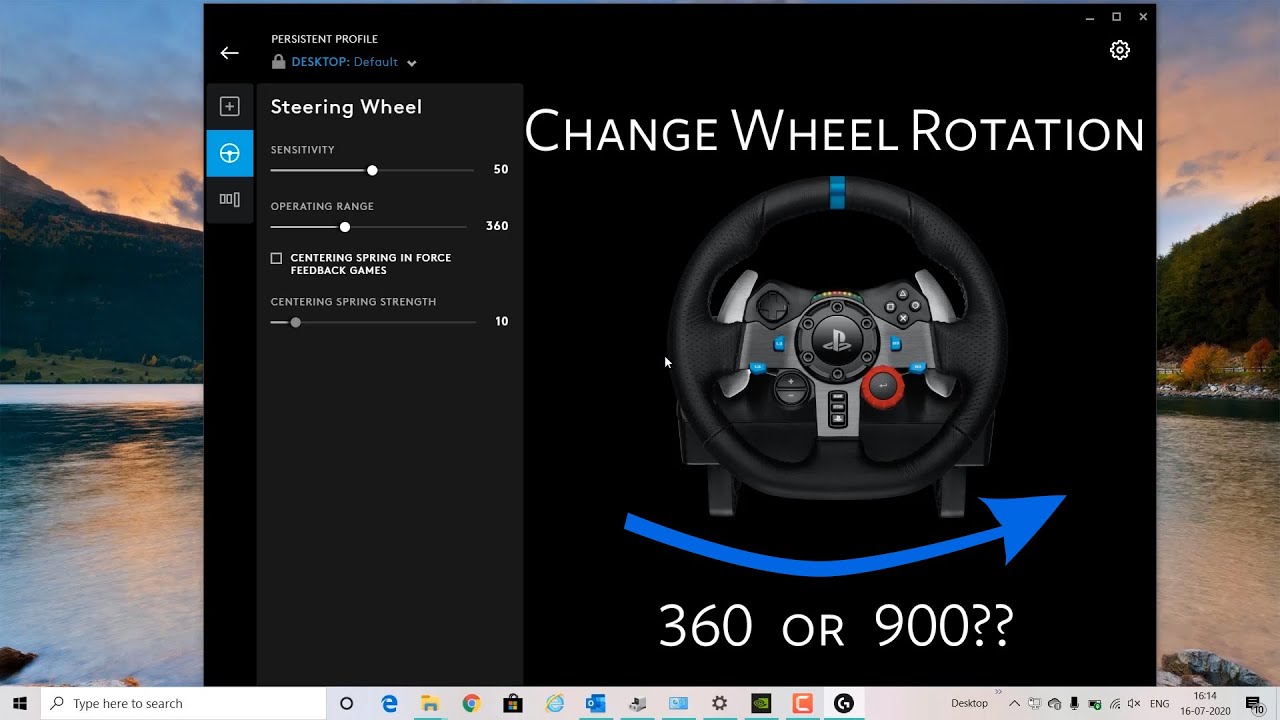The height and width of the screenshot is (720, 1280).
Task: Click the Type here to search box
Action: [x=184, y=704]
